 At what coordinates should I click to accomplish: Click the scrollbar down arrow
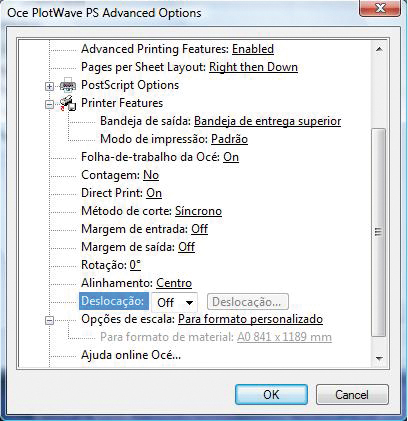pyautogui.click(x=379, y=359)
